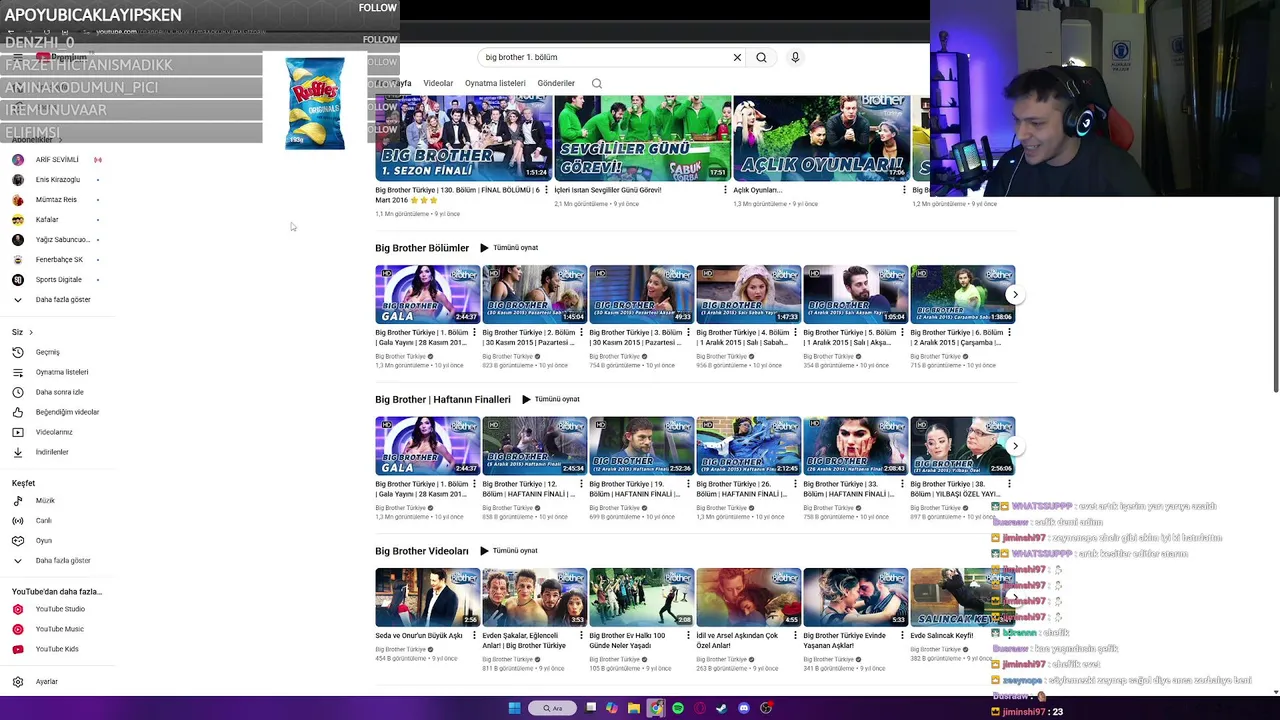Open Ayarlar settings in sidebar
Screen dimensions: 1280x720
[35, 682]
